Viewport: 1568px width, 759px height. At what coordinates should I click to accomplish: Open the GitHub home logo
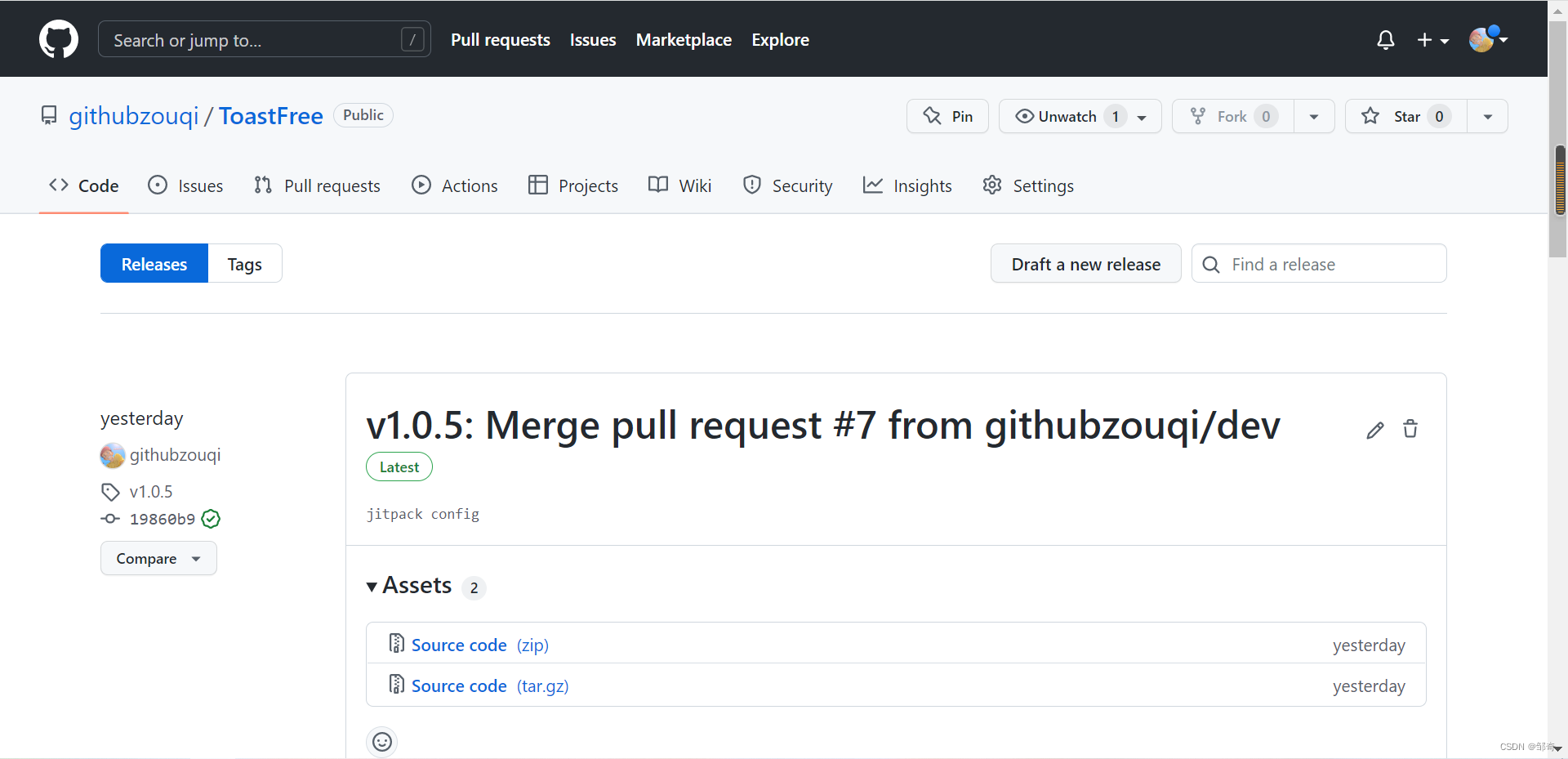[x=59, y=39]
